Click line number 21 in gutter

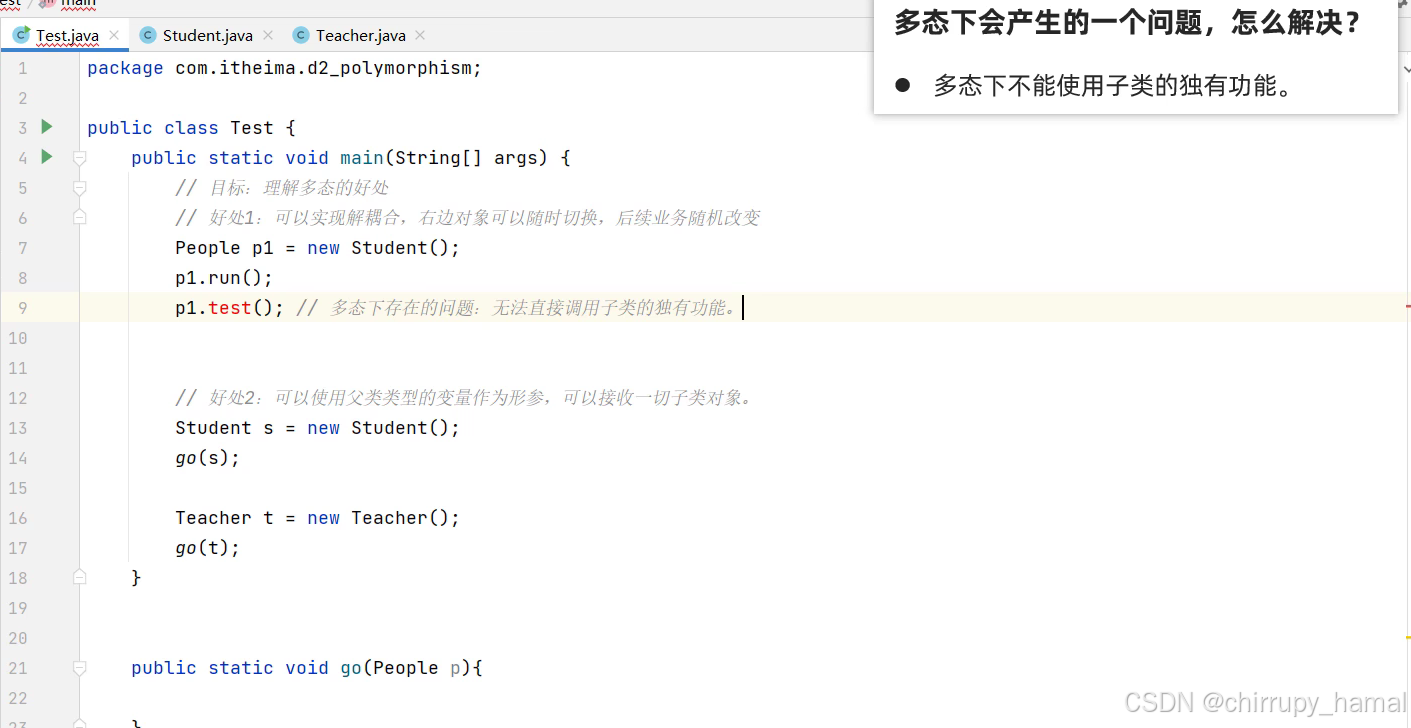[18, 668]
